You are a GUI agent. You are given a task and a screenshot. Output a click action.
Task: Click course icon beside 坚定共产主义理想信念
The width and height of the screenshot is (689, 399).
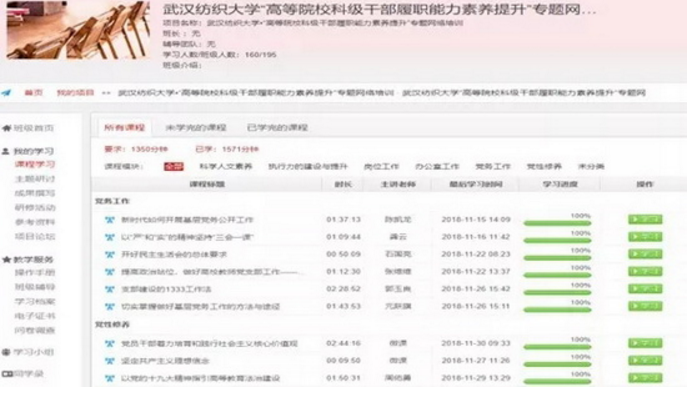click(109, 361)
